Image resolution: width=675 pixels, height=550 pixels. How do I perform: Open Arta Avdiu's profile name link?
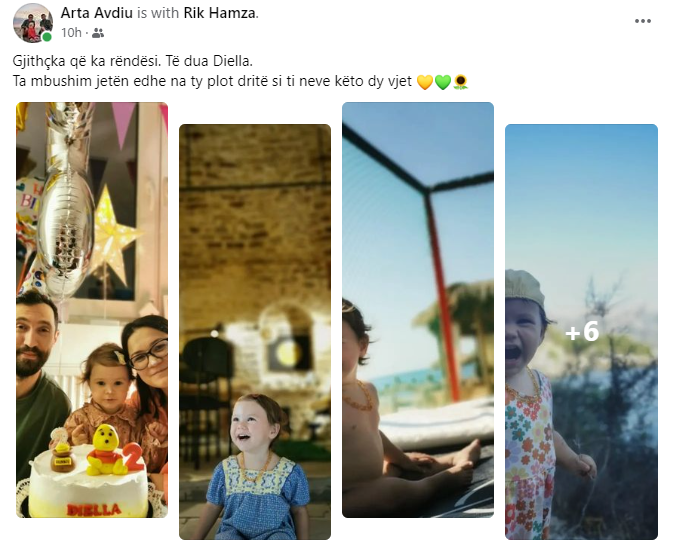96,13
